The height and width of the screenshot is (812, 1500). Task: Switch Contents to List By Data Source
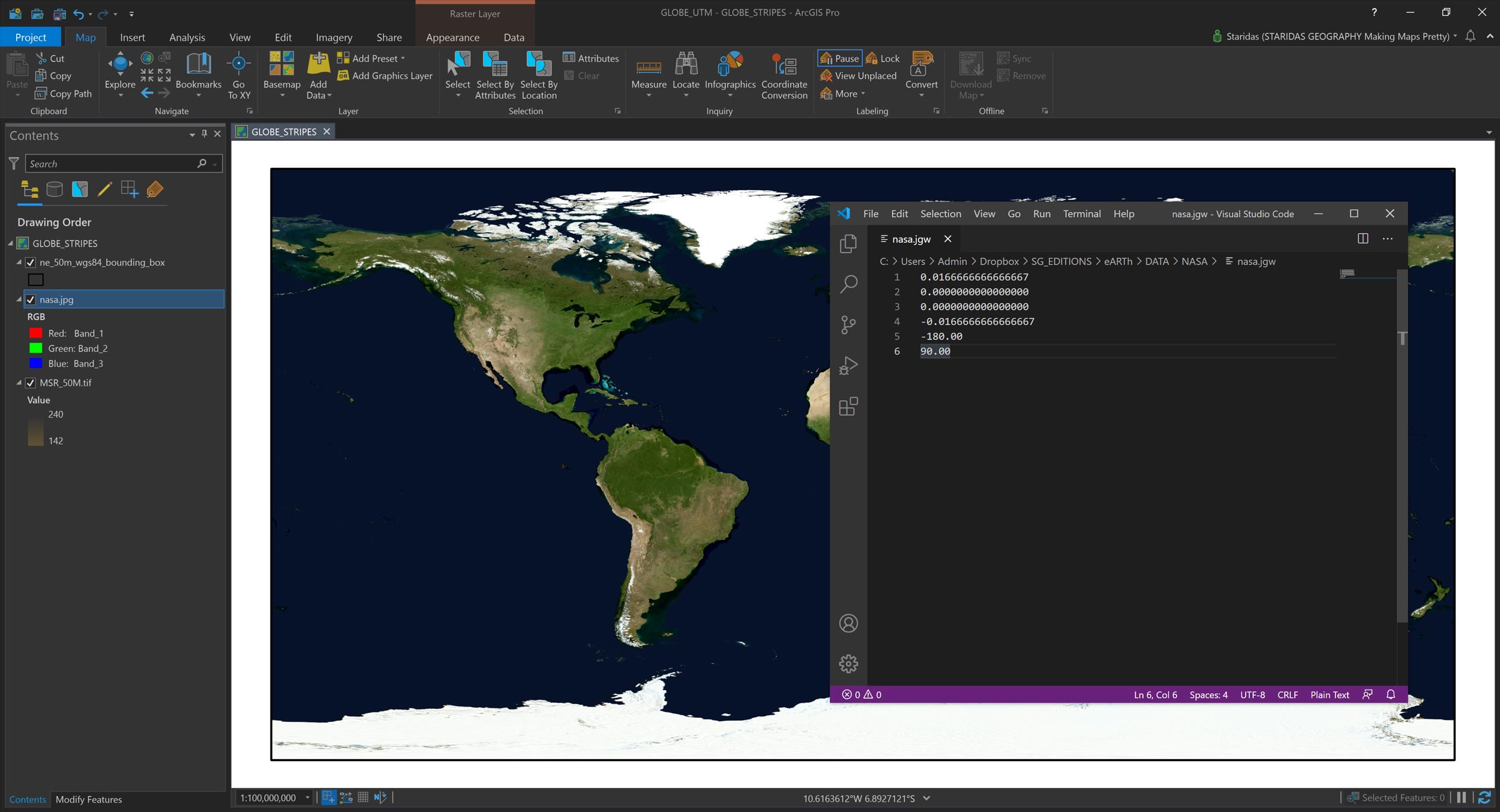point(55,190)
